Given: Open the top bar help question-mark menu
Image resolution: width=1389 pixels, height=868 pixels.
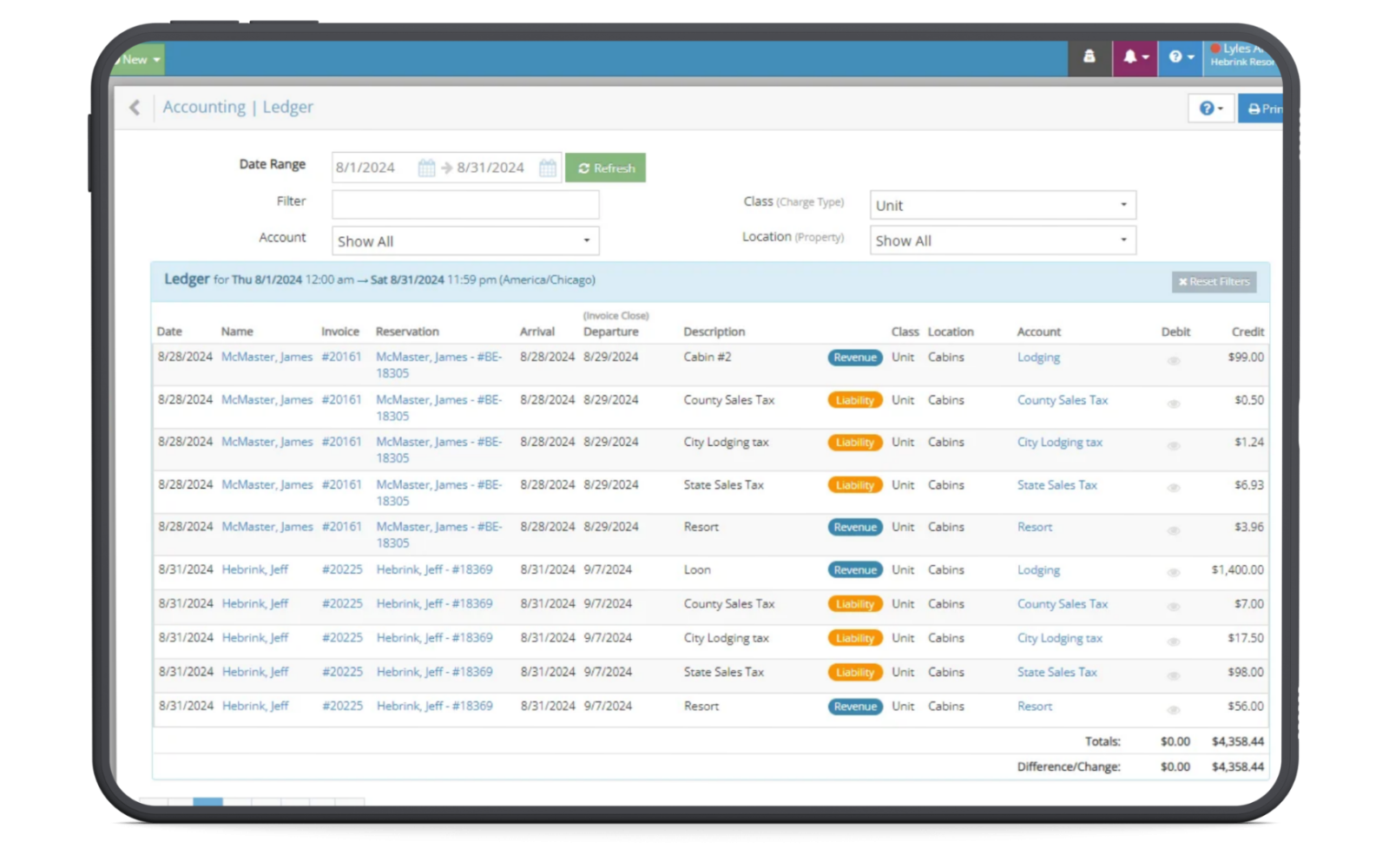Looking at the screenshot, I should click(1181, 57).
